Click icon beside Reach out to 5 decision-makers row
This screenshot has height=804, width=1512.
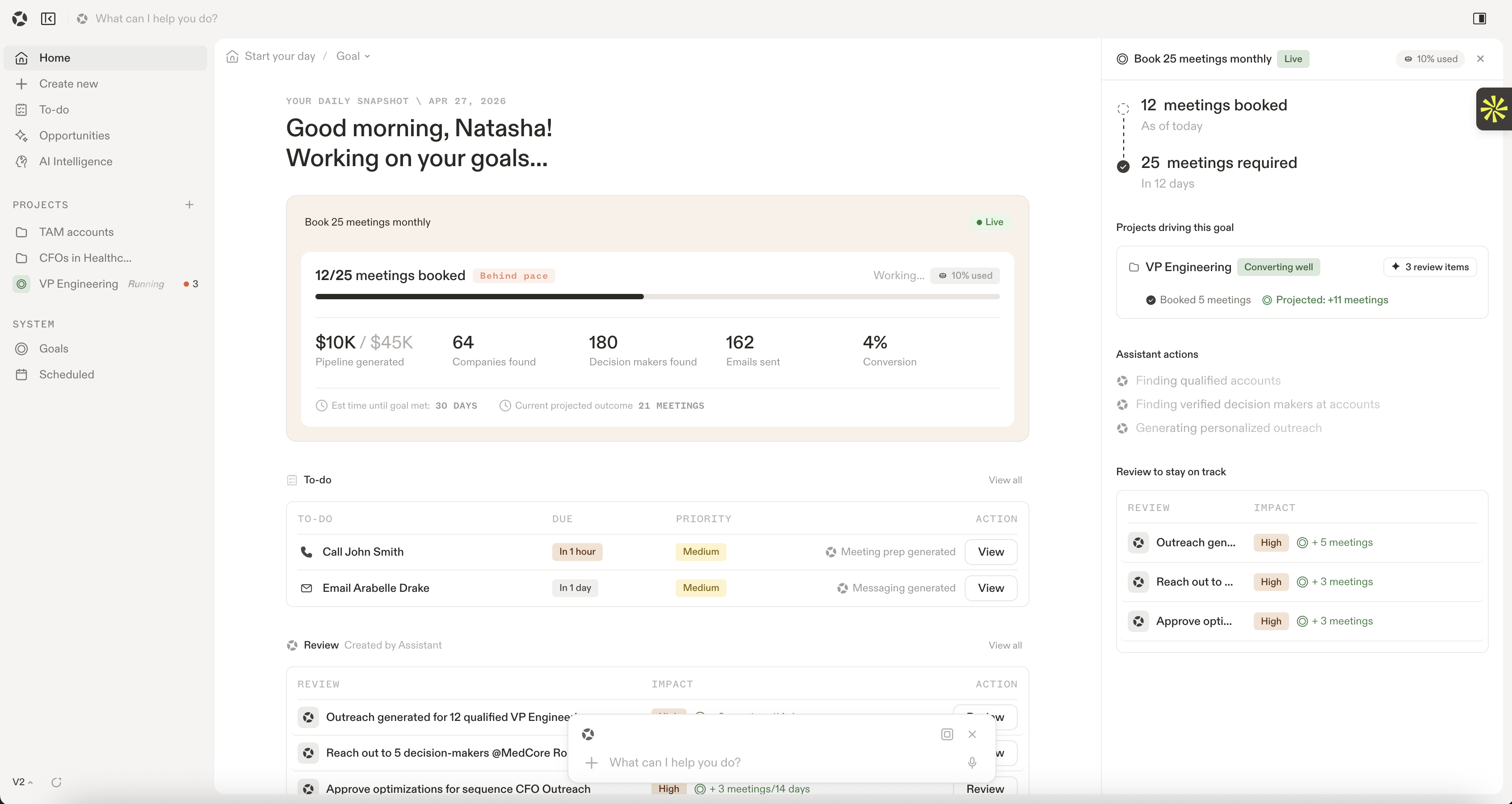(308, 753)
